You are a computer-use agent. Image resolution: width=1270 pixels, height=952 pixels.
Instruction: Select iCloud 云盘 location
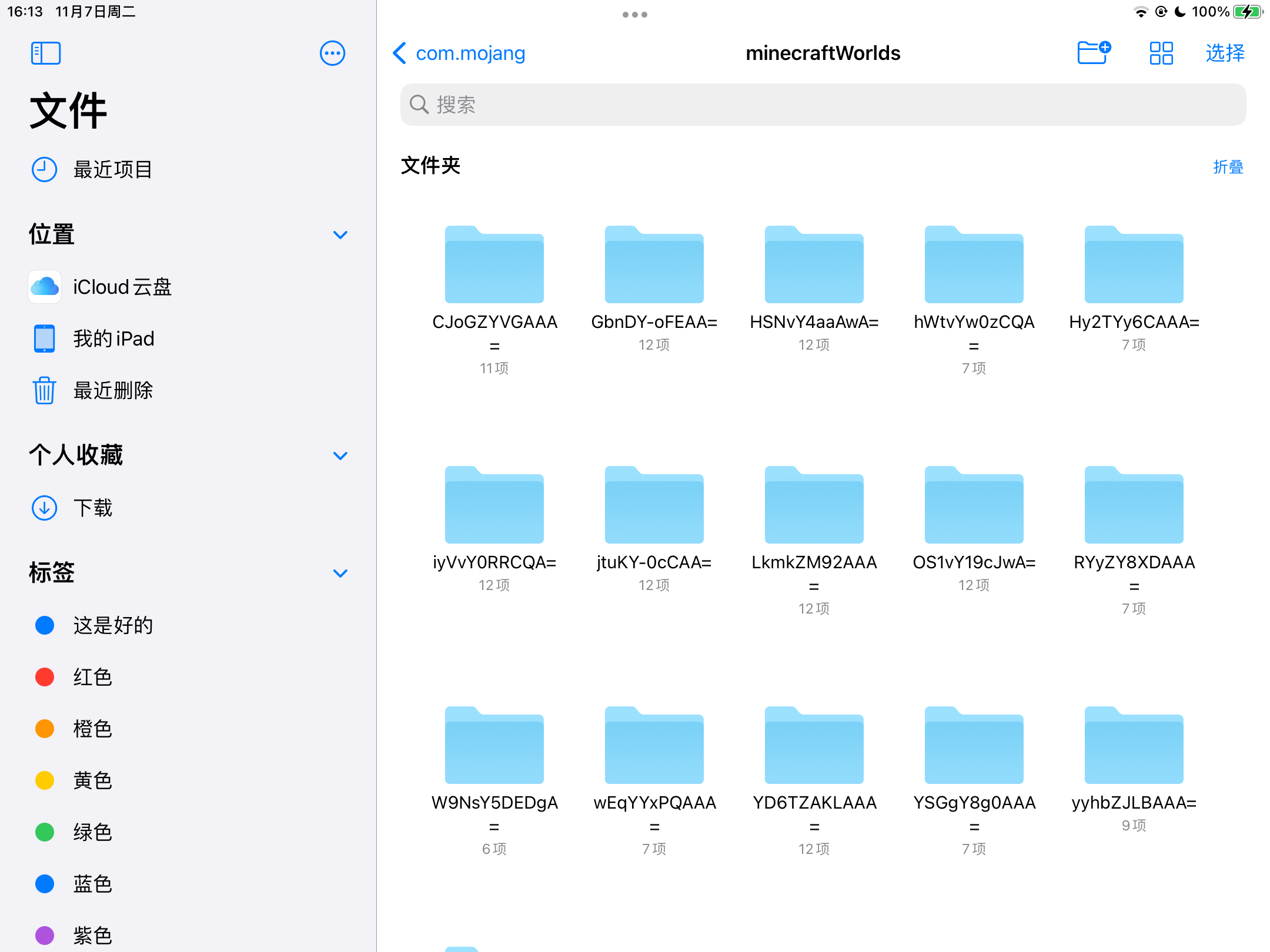pyautogui.click(x=188, y=287)
